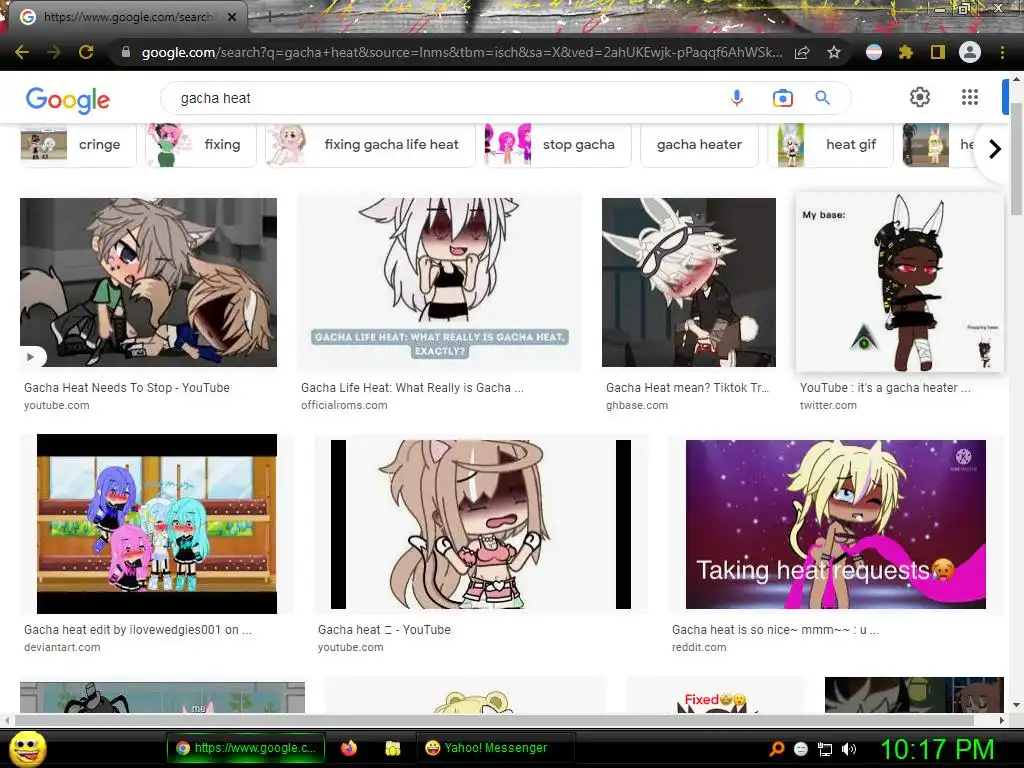This screenshot has width=1024, height=768.
Task: Submit search with the magnifier icon
Action: (x=822, y=98)
